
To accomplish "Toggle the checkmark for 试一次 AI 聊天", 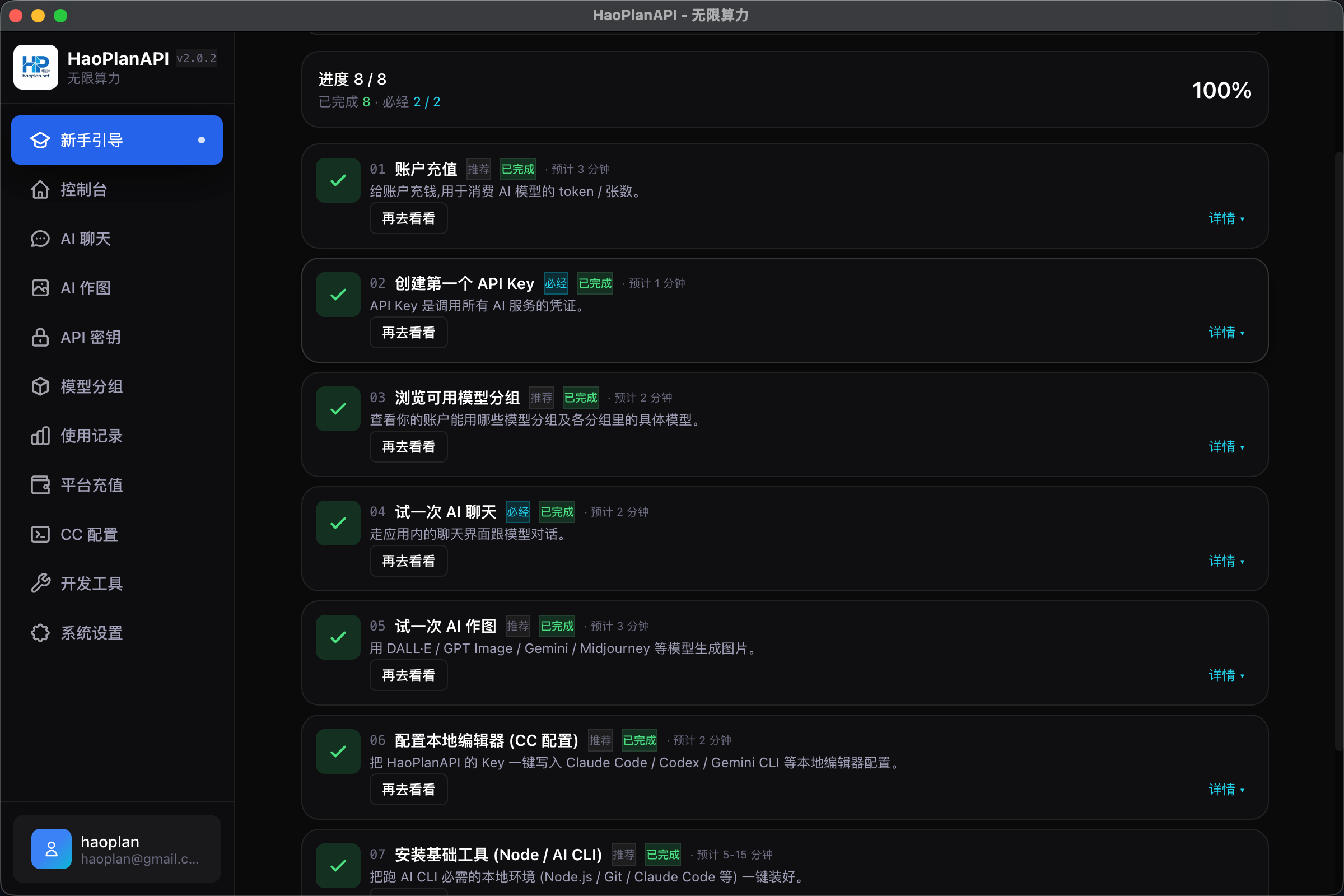I will point(338,524).
